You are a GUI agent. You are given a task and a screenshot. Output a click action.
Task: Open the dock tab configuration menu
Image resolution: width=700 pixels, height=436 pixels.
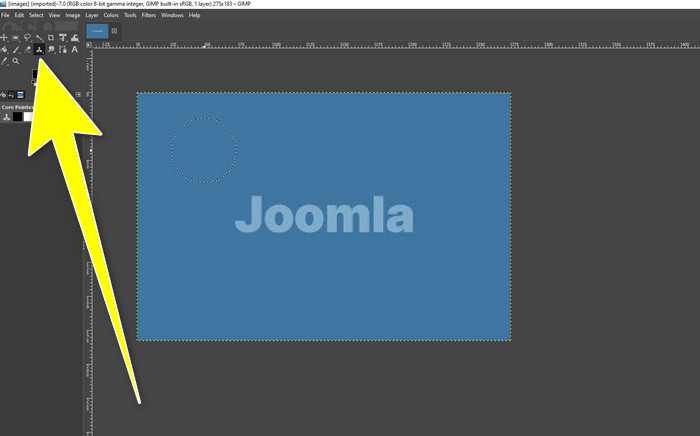[x=78, y=95]
